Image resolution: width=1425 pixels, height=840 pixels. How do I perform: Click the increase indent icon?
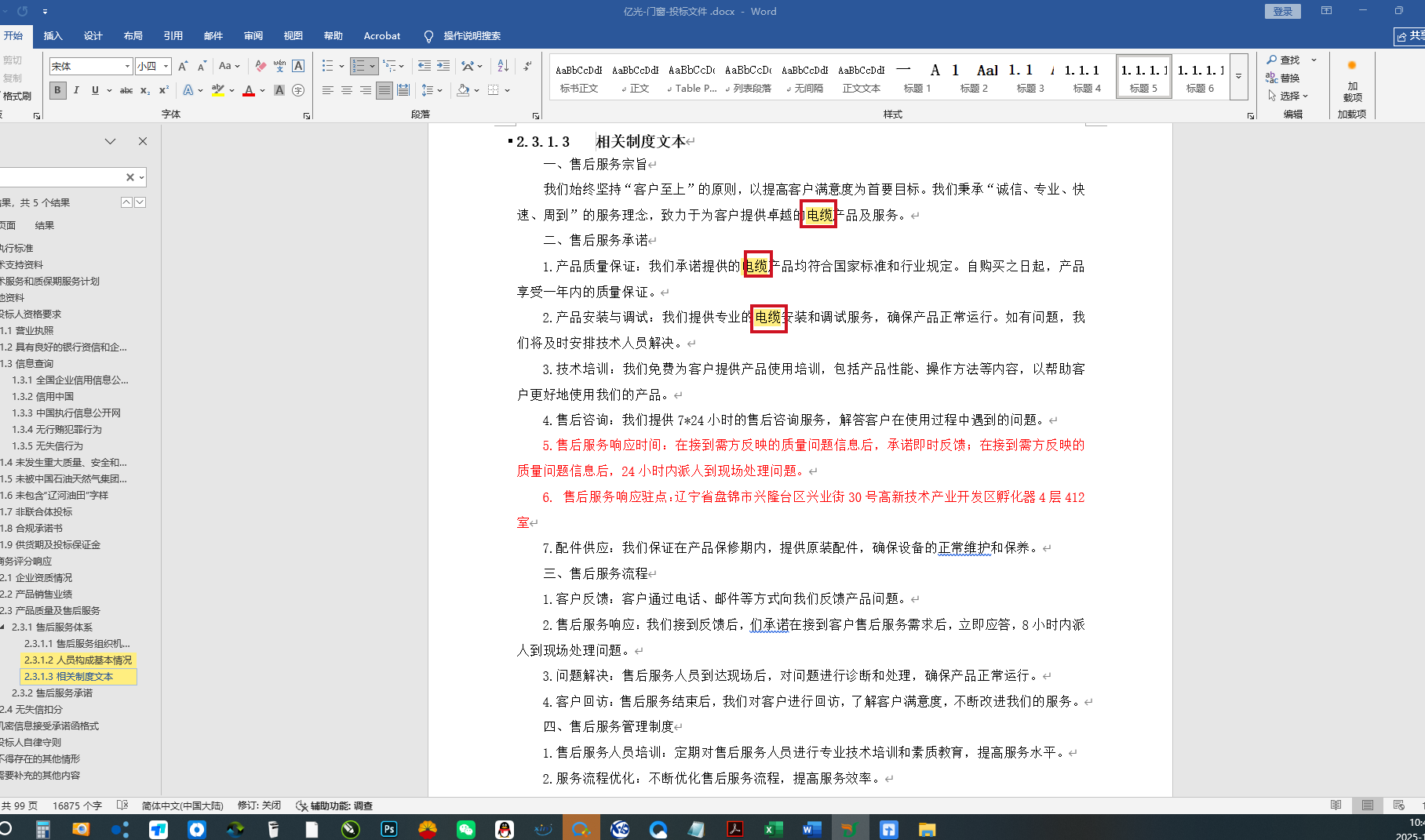click(x=443, y=67)
